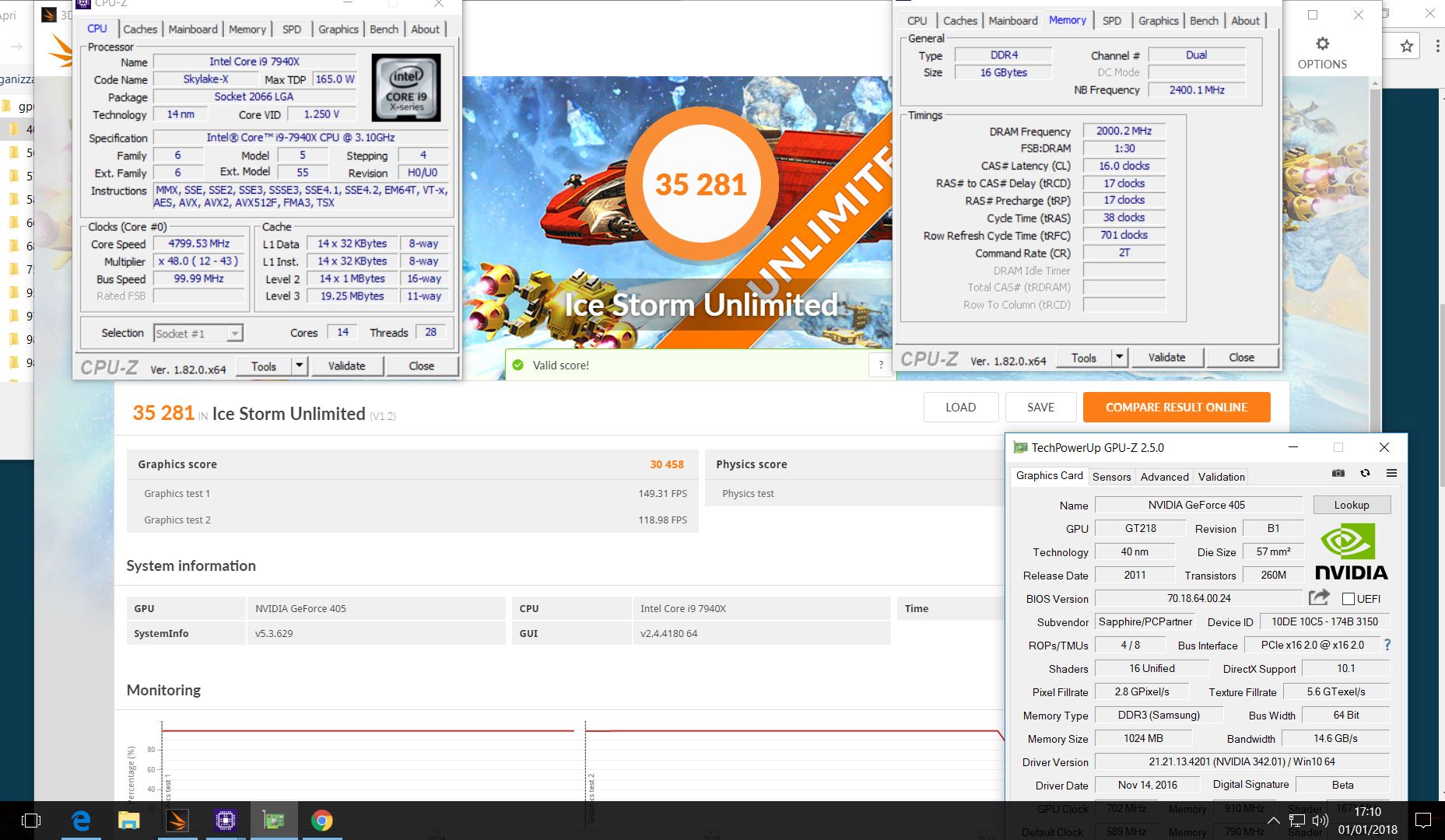Click GPU name field NVIDIA GeForce 405
This screenshot has width=1445, height=840.
tap(1198, 505)
